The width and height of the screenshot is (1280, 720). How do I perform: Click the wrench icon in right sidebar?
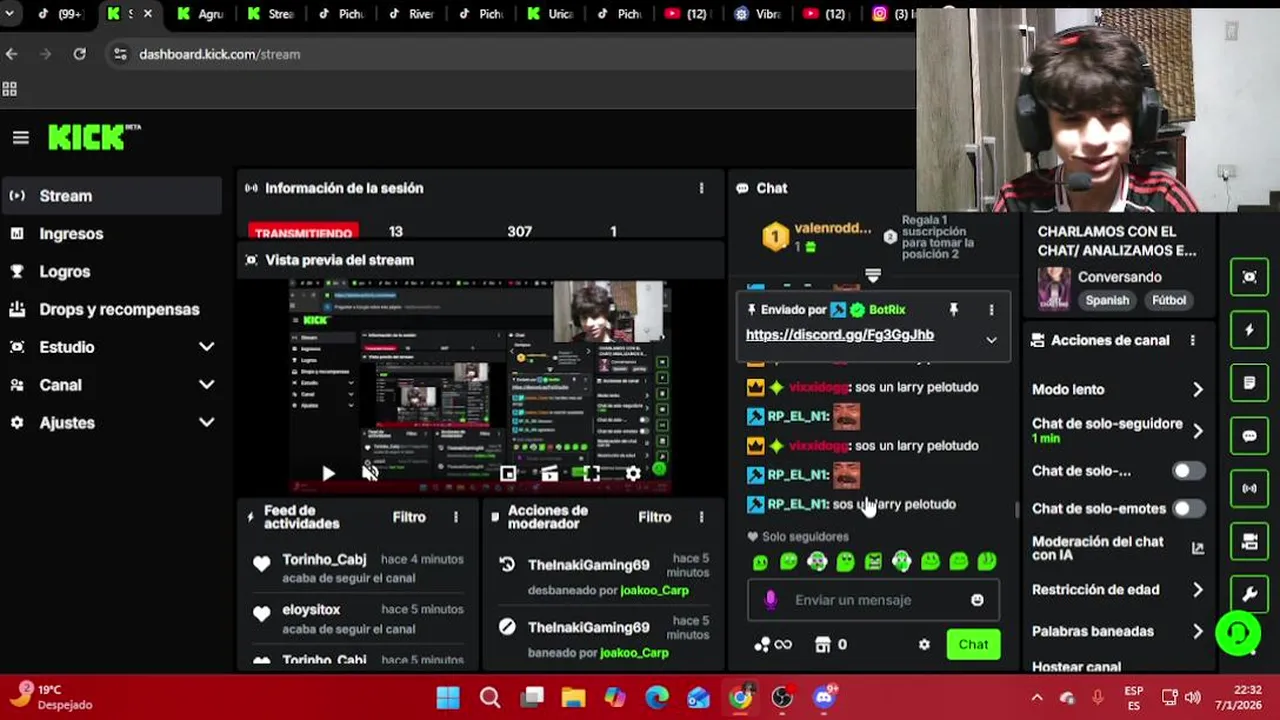click(1249, 595)
